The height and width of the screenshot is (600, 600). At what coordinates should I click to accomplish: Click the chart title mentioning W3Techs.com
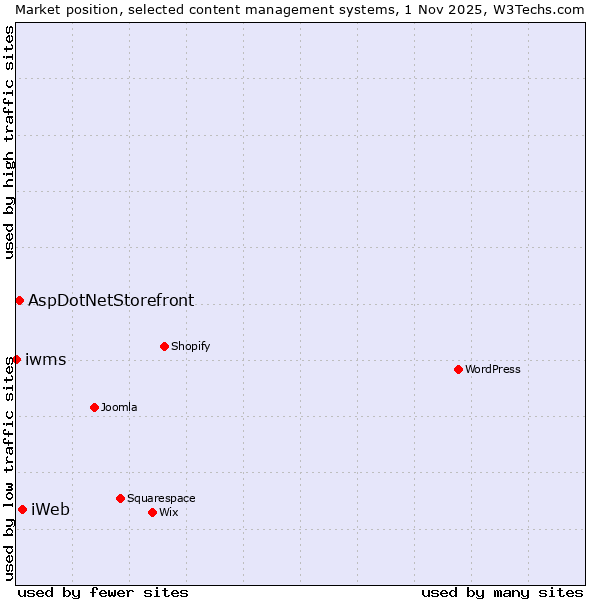tap(300, 9)
